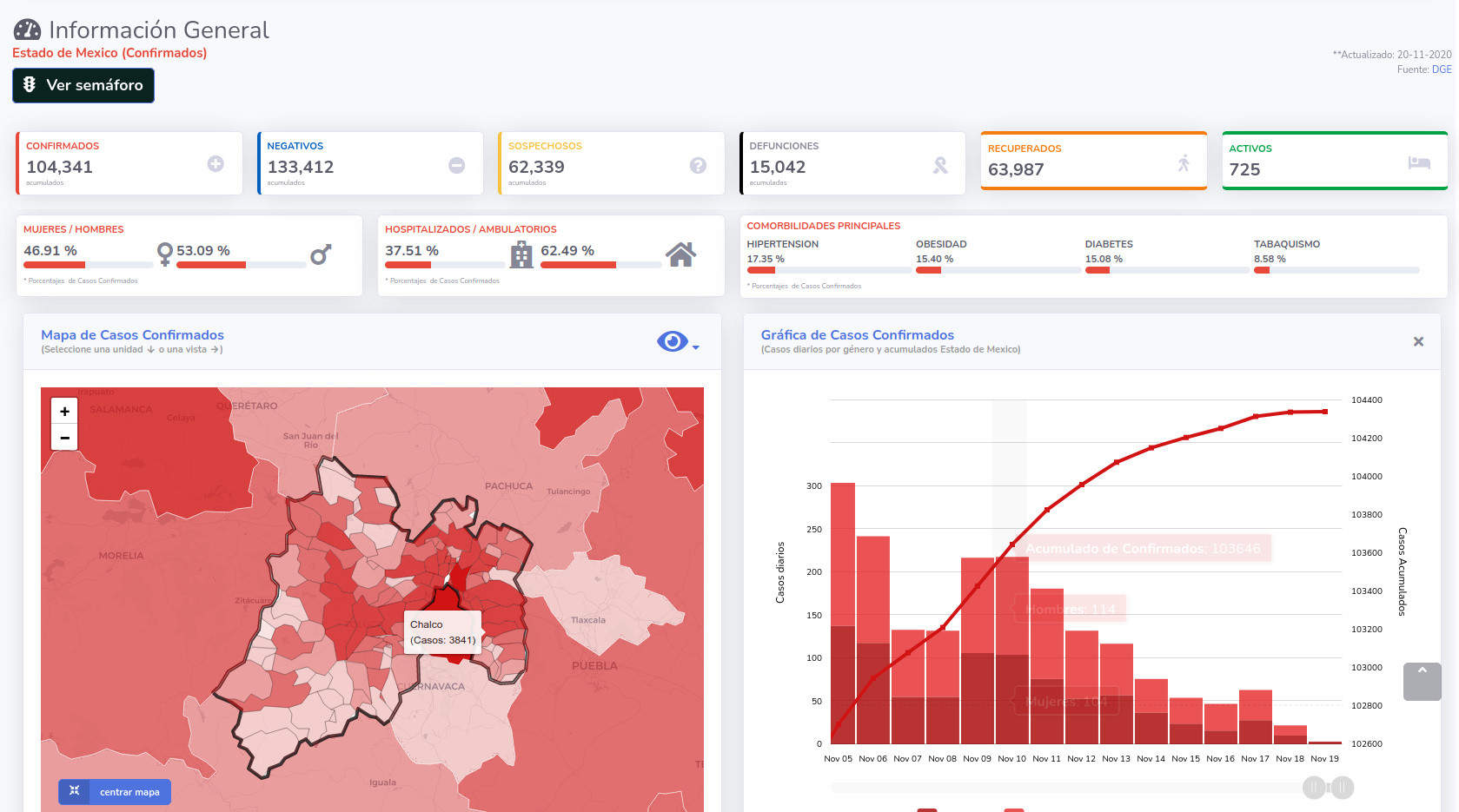Zoom in on the map
This screenshot has height=812, width=1459.
click(x=64, y=411)
